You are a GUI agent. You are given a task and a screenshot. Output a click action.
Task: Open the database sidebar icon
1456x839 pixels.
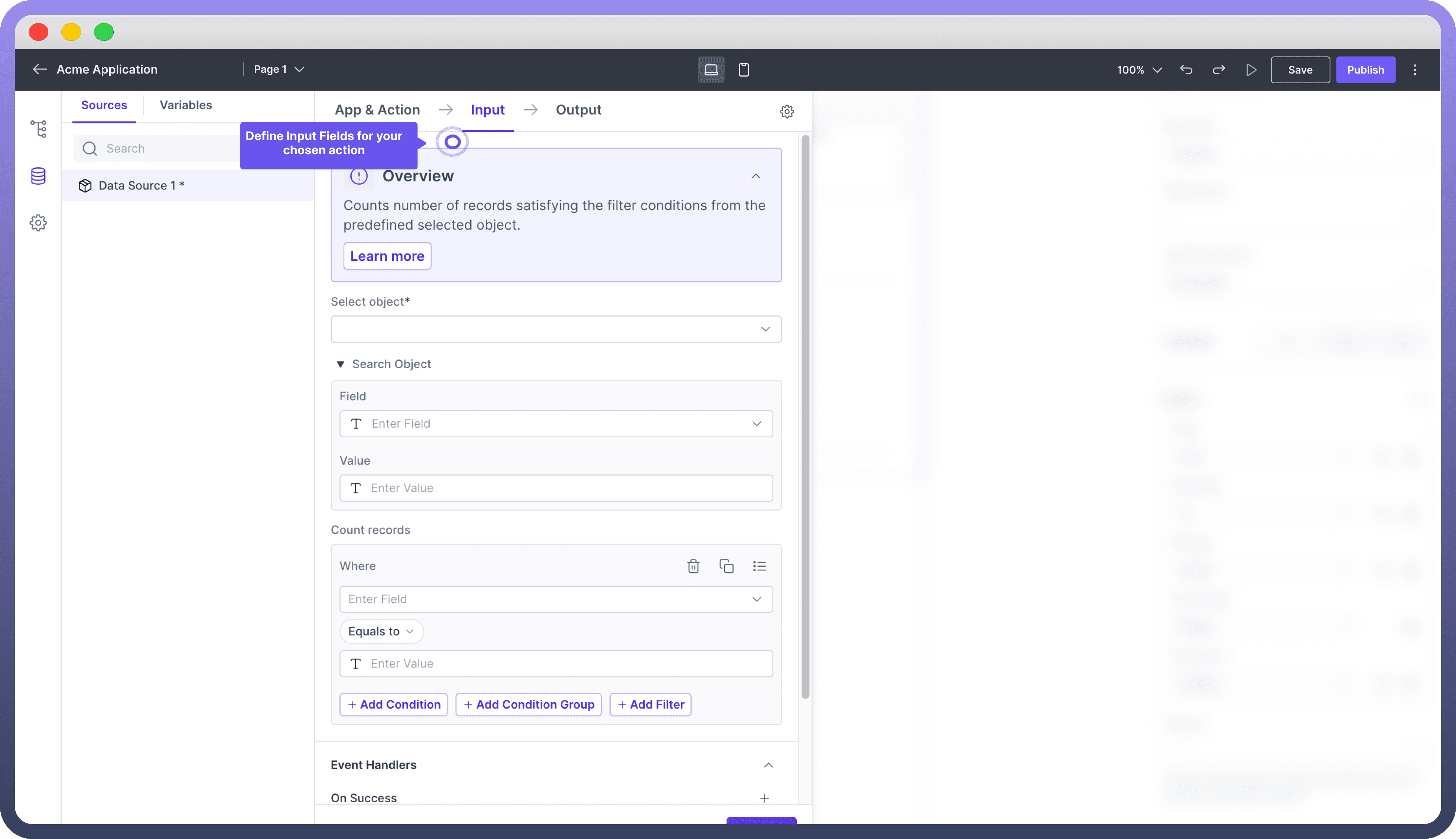click(39, 176)
